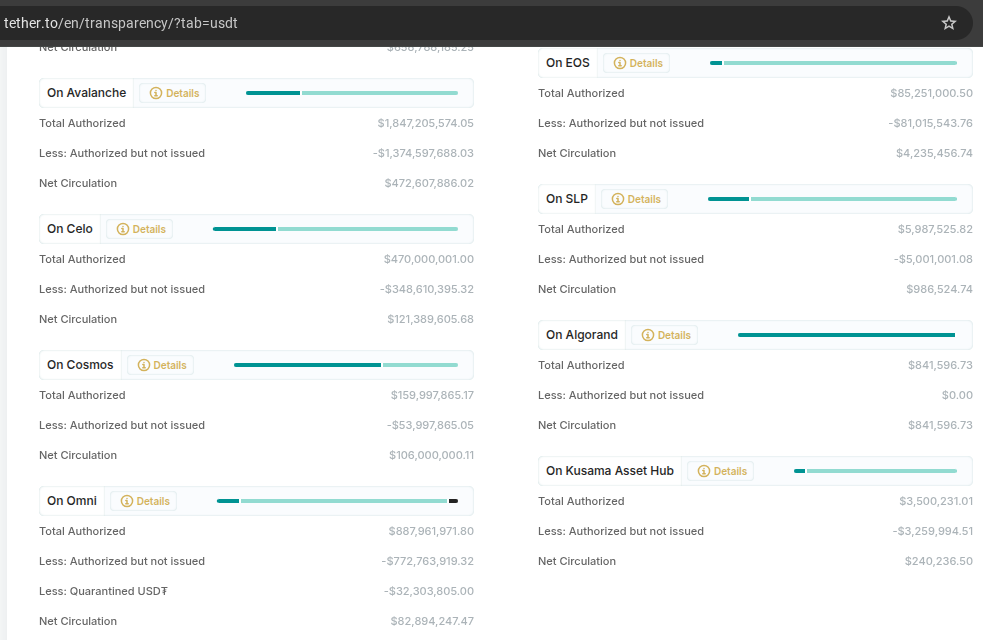
Task: Click the tether.to address bar URL
Action: tap(120, 23)
